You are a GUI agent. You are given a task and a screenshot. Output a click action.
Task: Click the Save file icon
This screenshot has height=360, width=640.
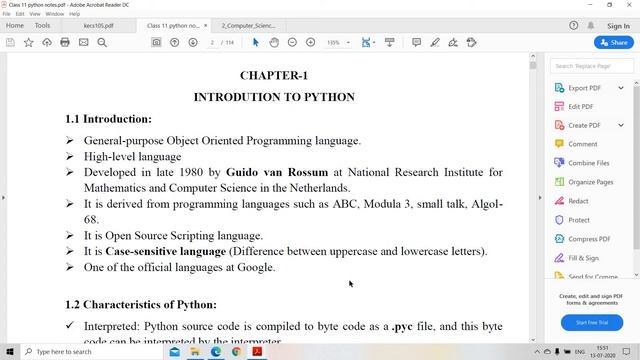click(10, 42)
